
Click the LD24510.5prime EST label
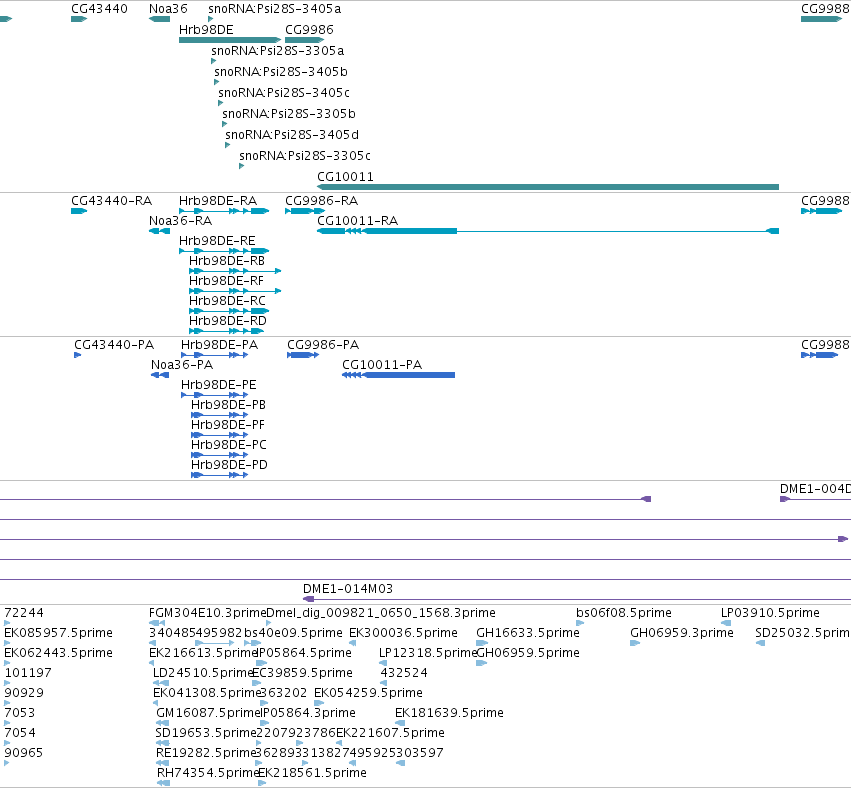[x=204, y=673]
